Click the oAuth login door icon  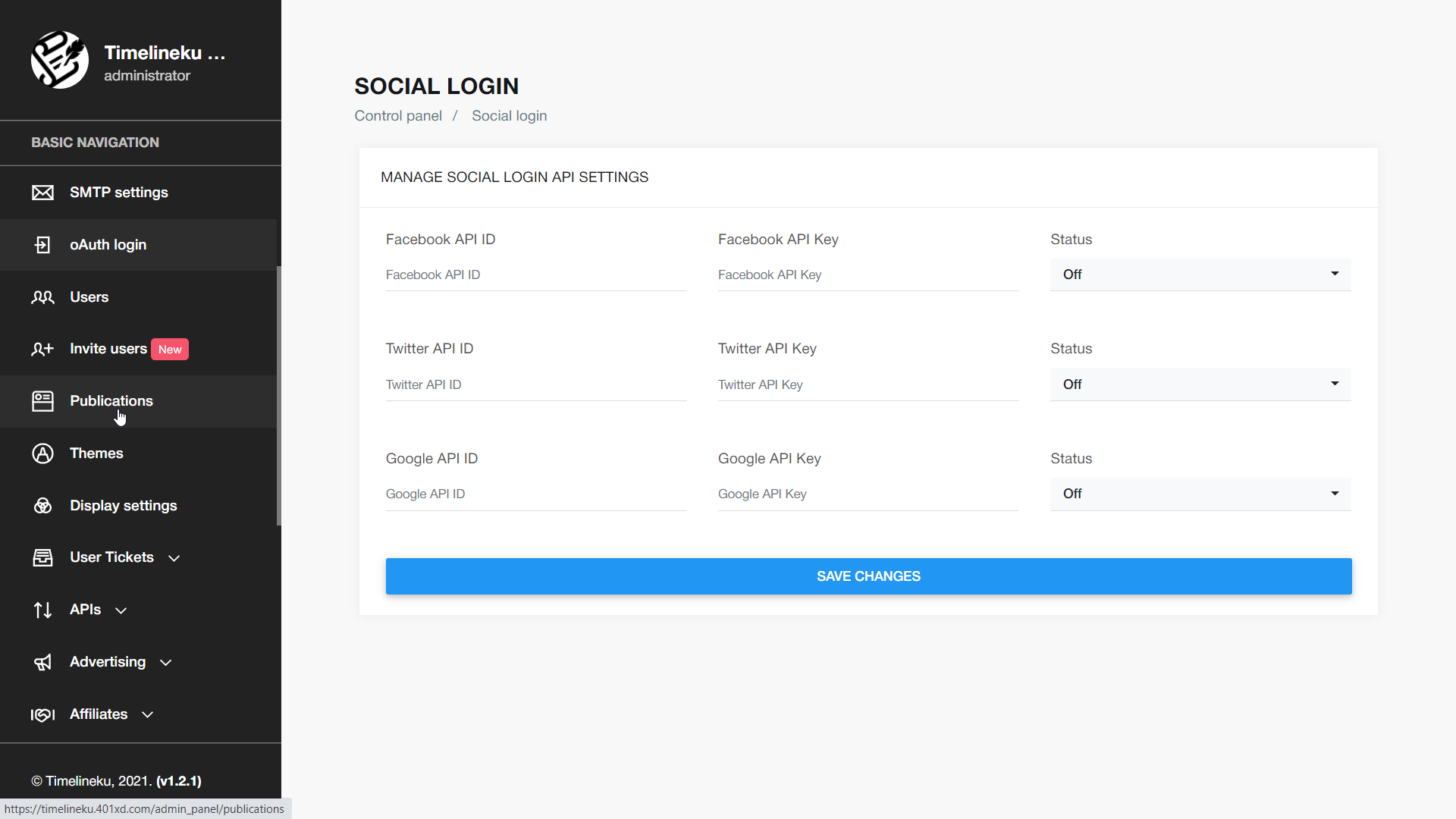coord(42,245)
